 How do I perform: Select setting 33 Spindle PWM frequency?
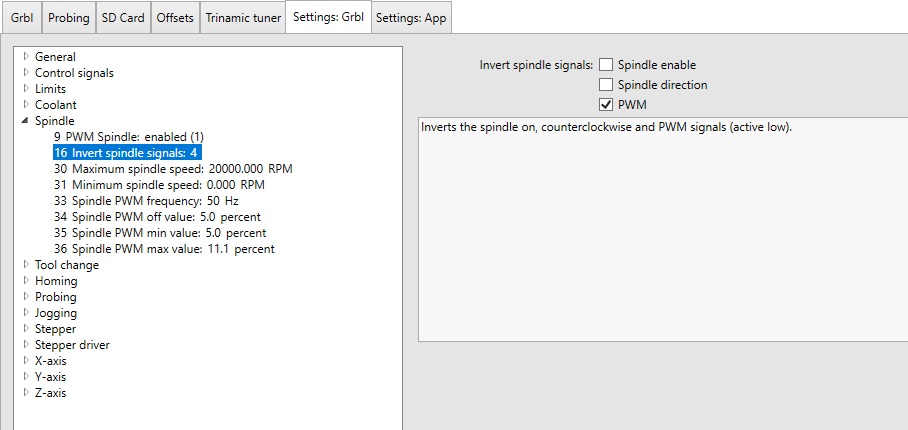pos(146,201)
